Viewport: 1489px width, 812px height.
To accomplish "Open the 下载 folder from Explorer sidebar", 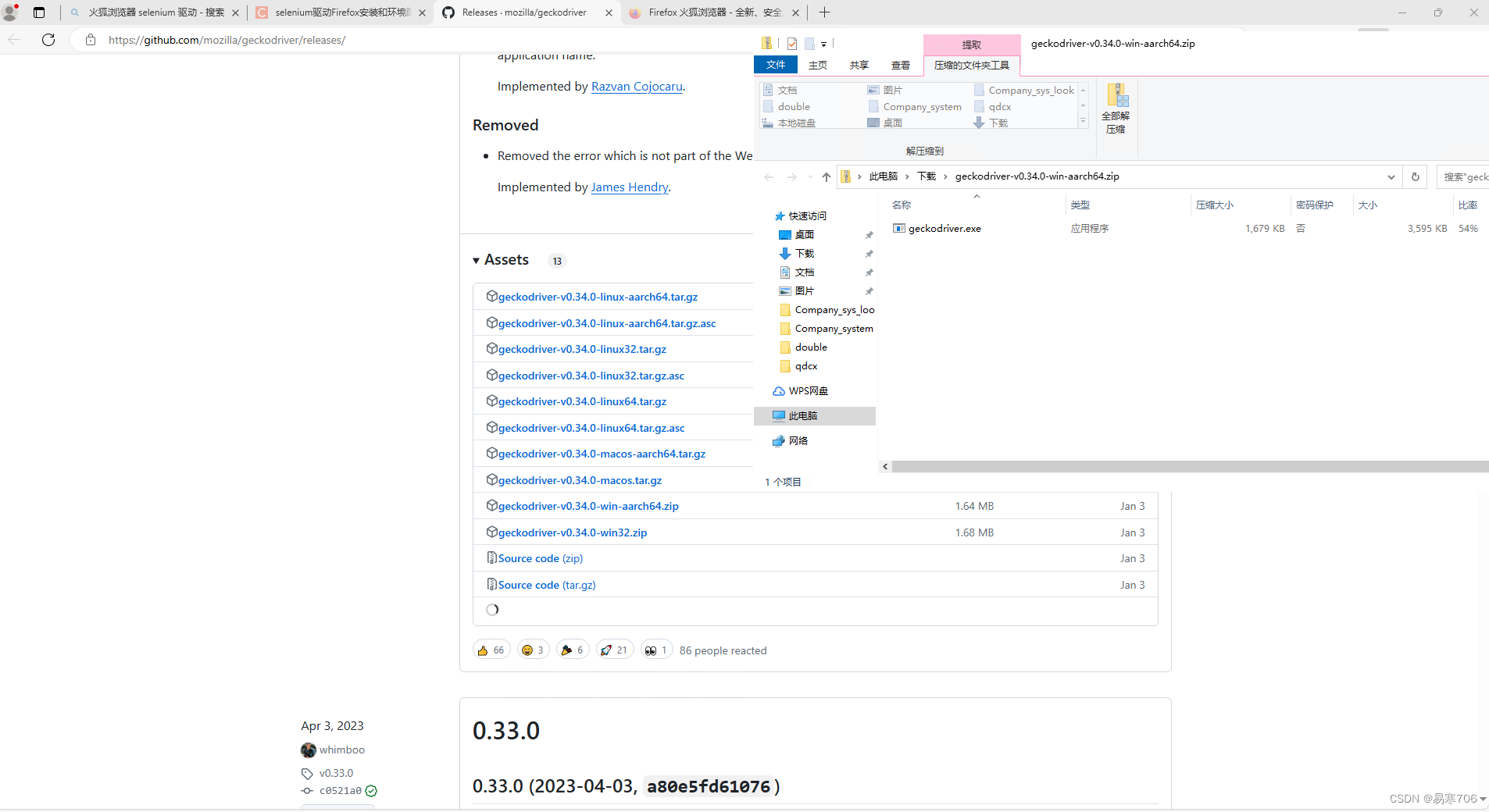I will (x=804, y=253).
